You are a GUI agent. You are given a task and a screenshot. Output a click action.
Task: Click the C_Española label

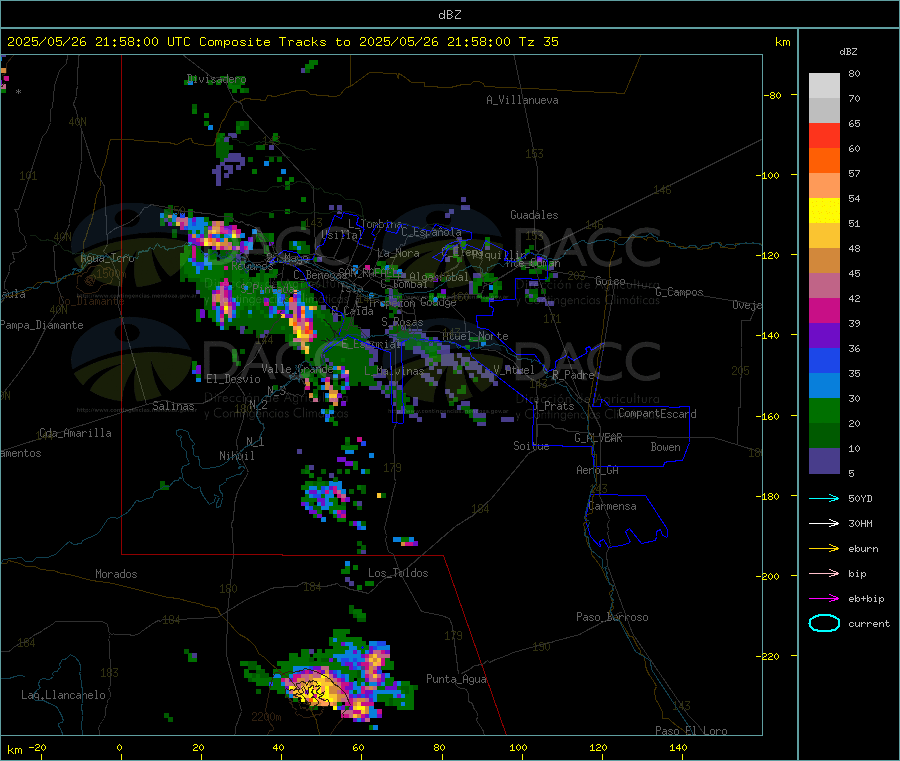(x=432, y=232)
